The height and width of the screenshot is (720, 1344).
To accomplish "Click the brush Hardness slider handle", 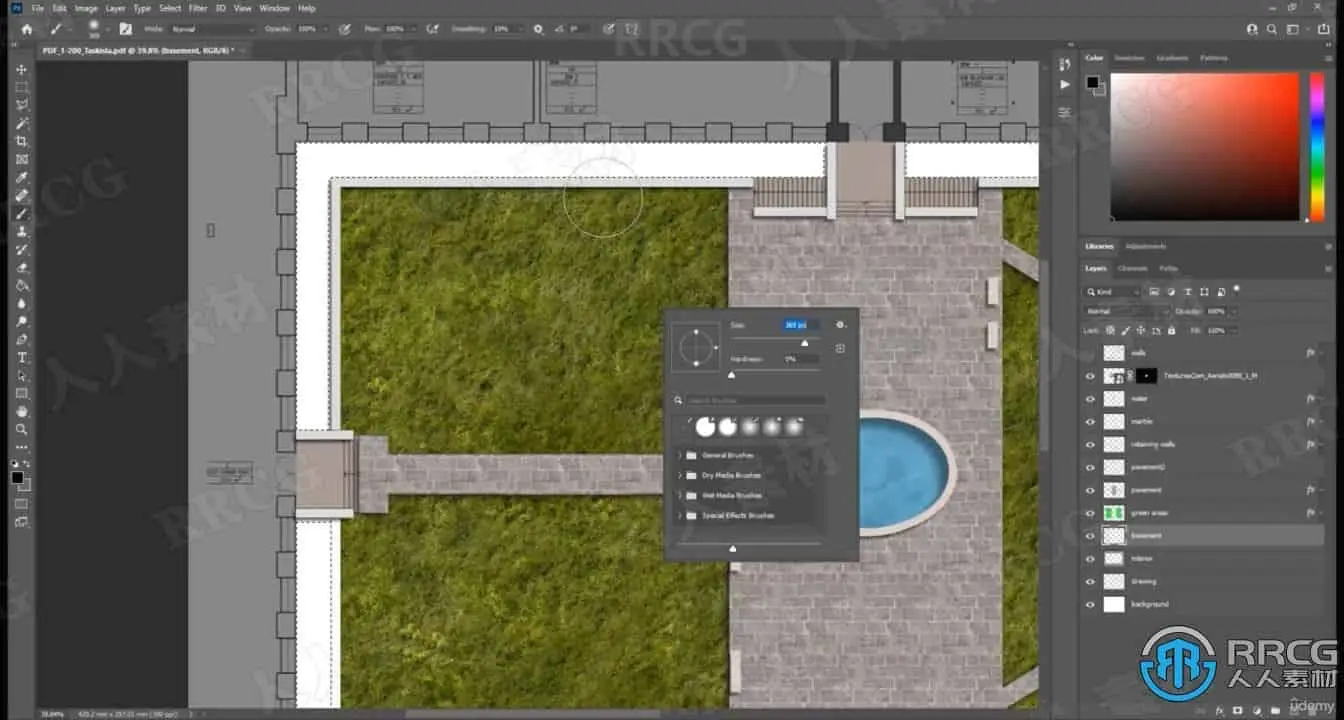I will point(731,374).
